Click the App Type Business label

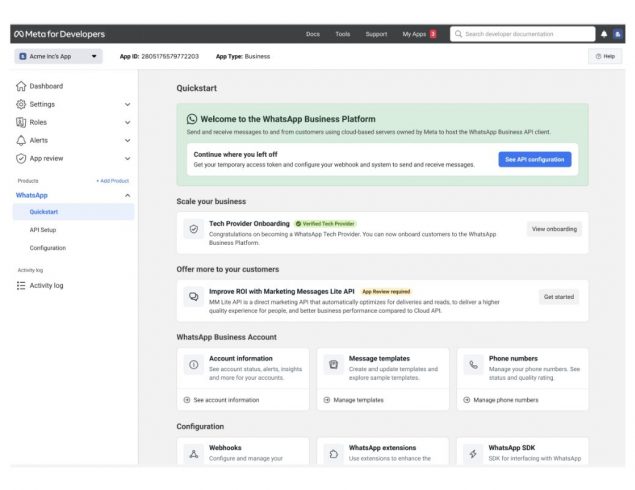pyautogui.click(x=243, y=56)
